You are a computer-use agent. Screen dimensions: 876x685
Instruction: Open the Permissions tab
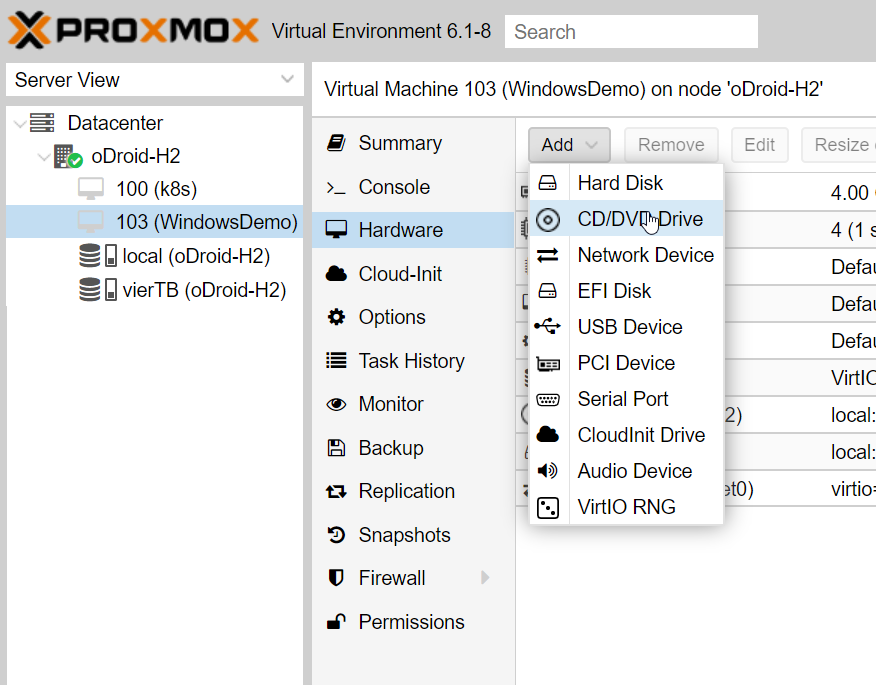413,622
